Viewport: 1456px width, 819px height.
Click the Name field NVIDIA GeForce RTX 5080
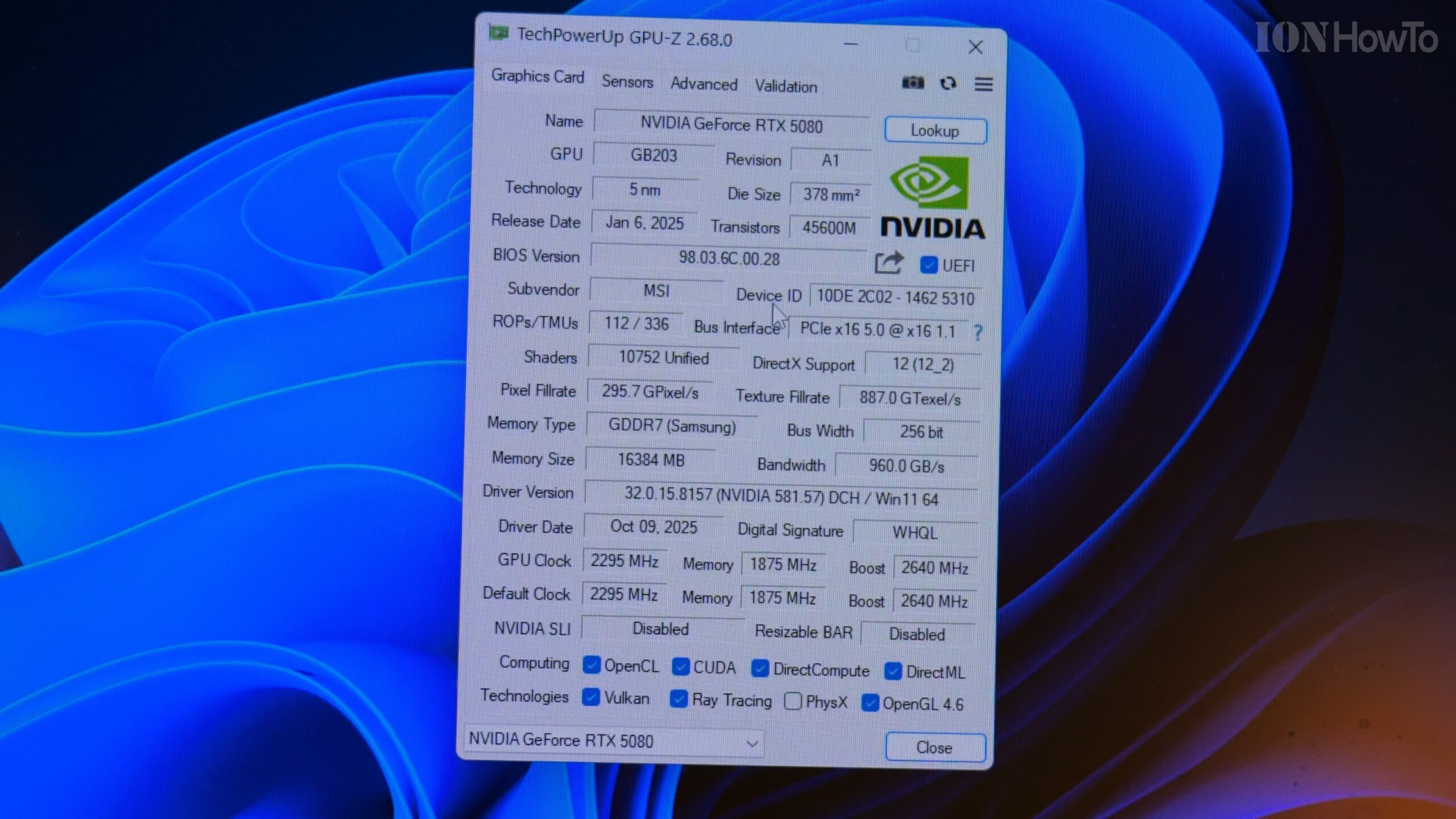(731, 125)
